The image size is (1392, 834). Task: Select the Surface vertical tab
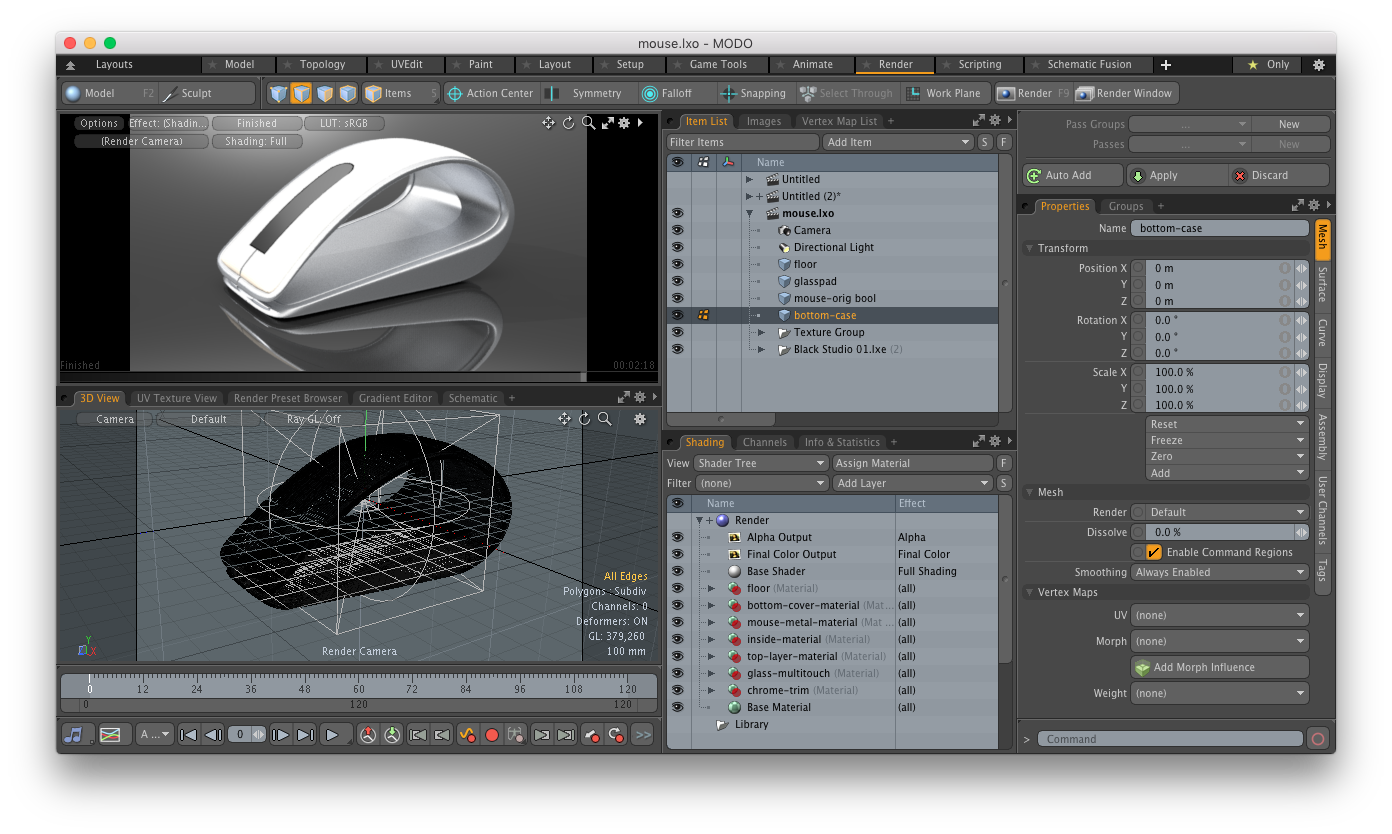(x=1322, y=285)
